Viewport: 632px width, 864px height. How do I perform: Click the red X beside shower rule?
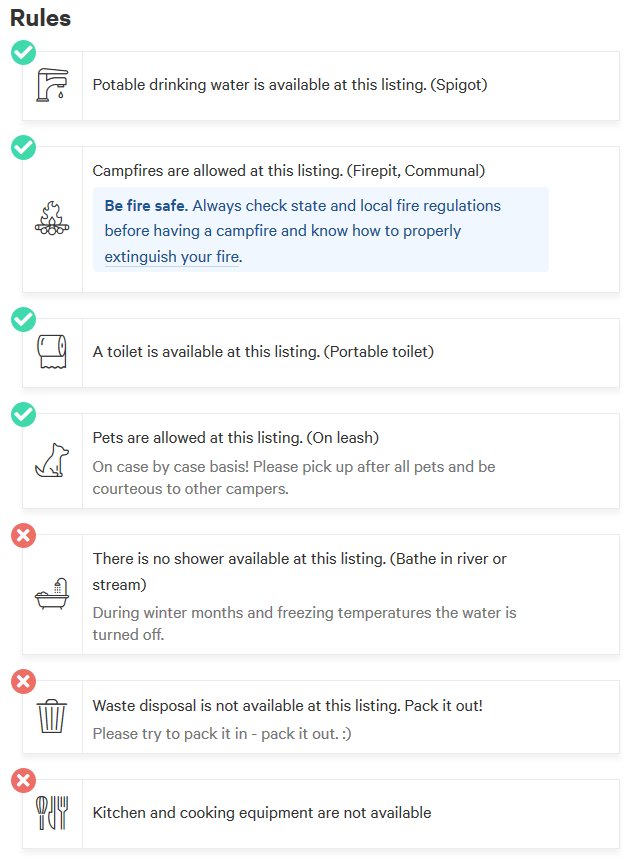[23, 535]
